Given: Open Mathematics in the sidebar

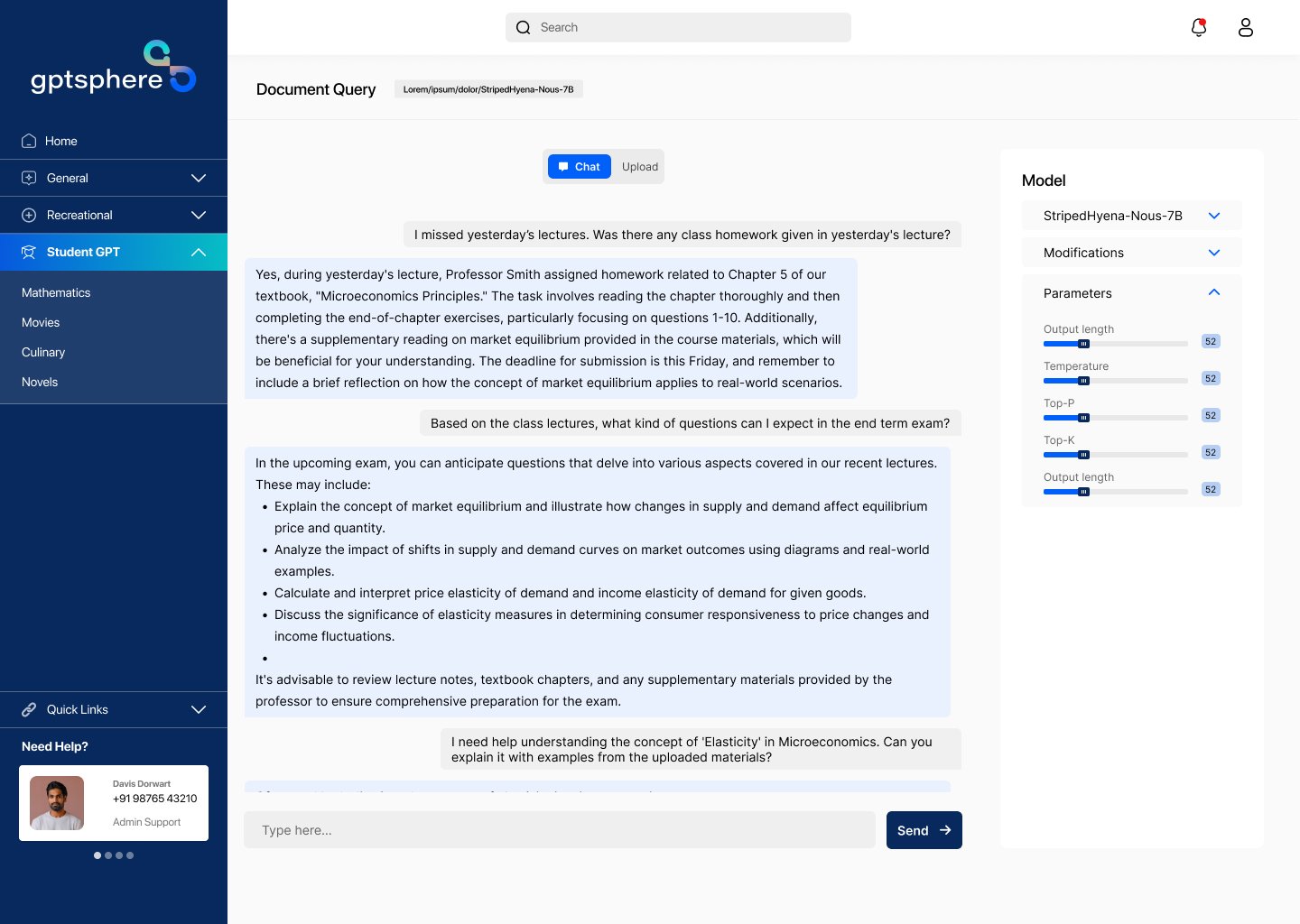Looking at the screenshot, I should 56,292.
